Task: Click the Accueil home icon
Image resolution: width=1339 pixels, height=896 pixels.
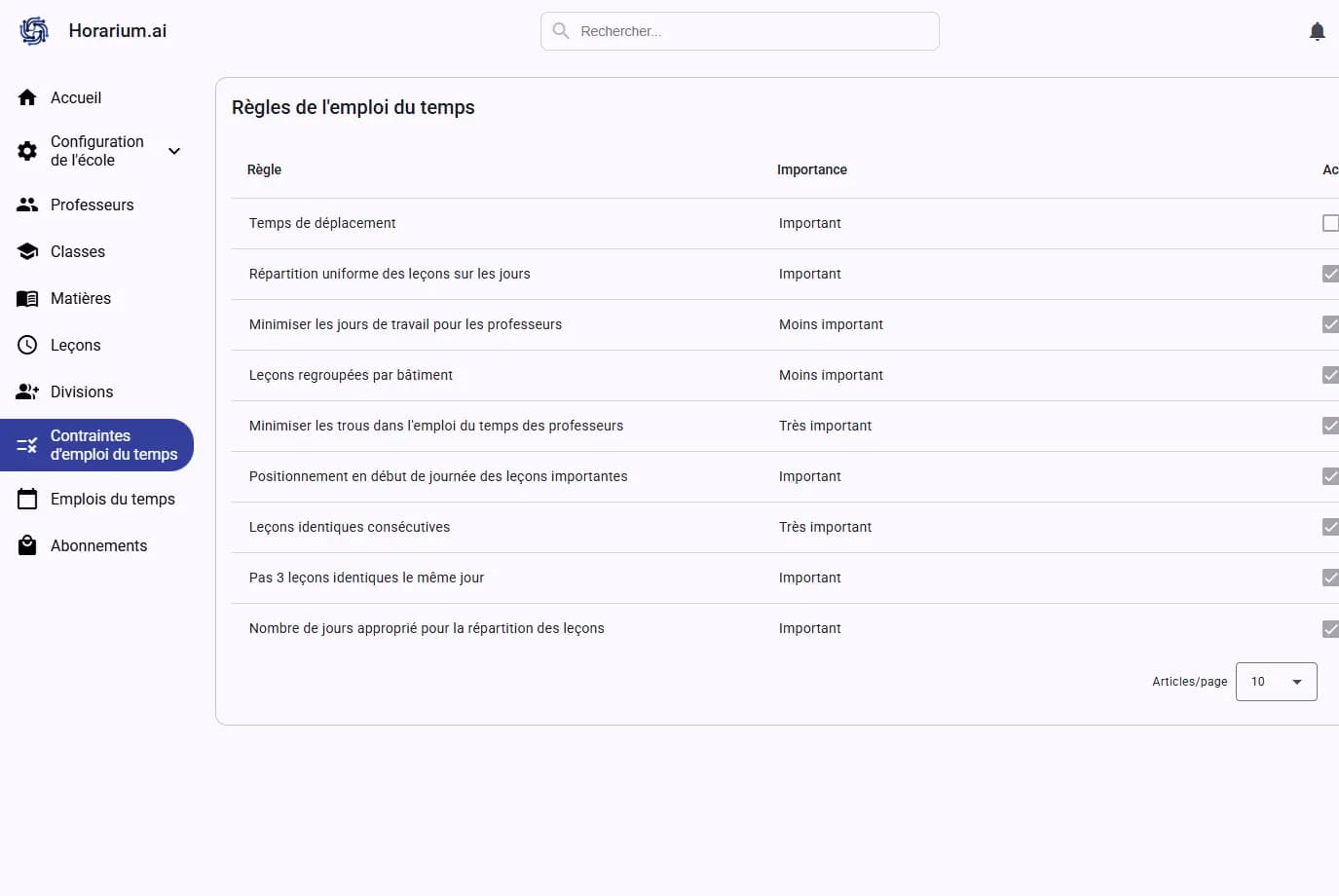Action: click(27, 97)
